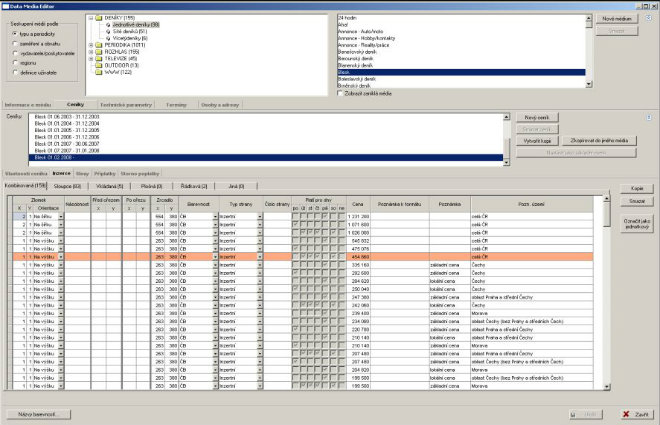This screenshot has width=660, height=425.
Task: Click the Vícetýdeníky node icon
Action: click(x=108, y=38)
